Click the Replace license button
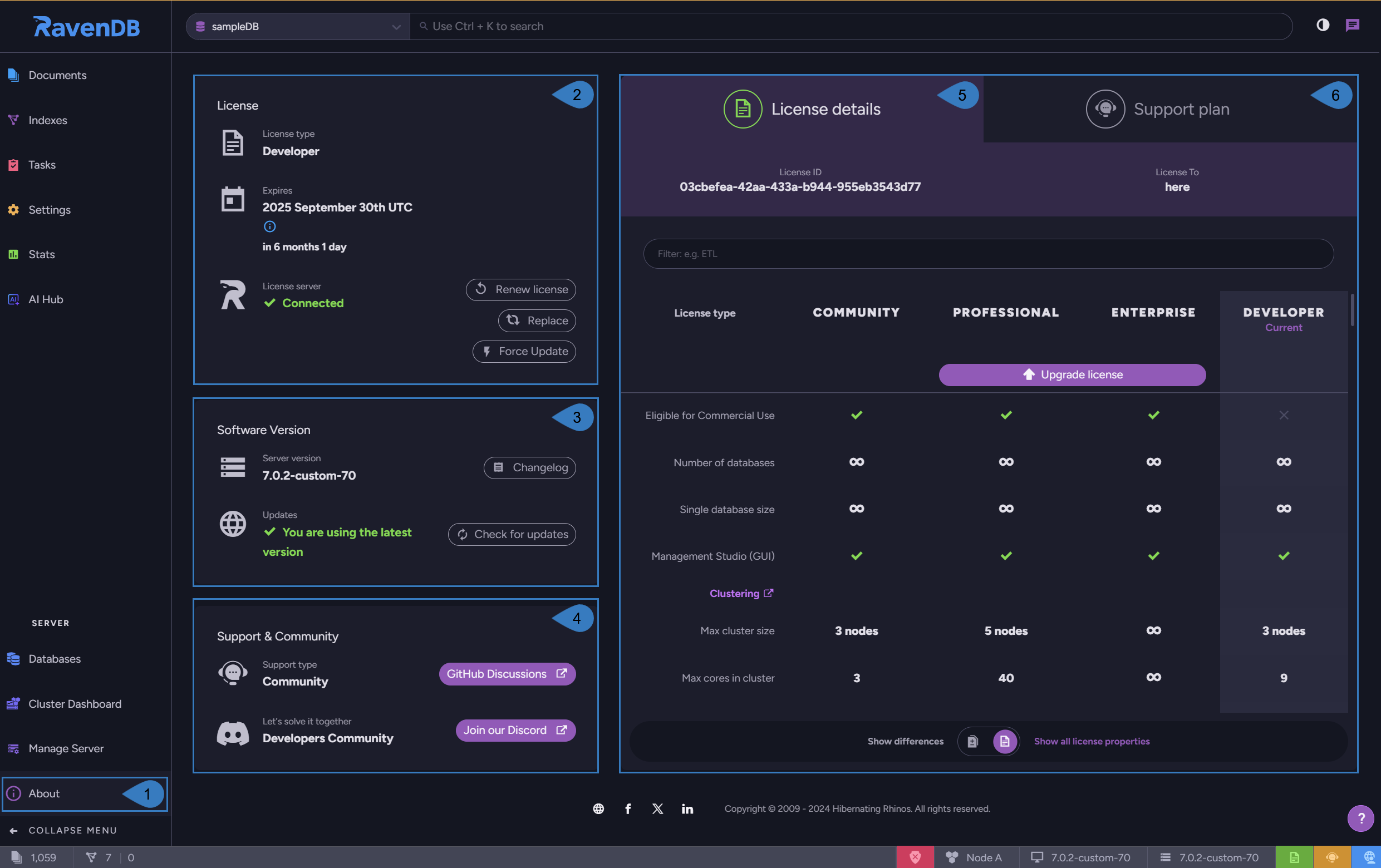1381x868 pixels. point(537,320)
